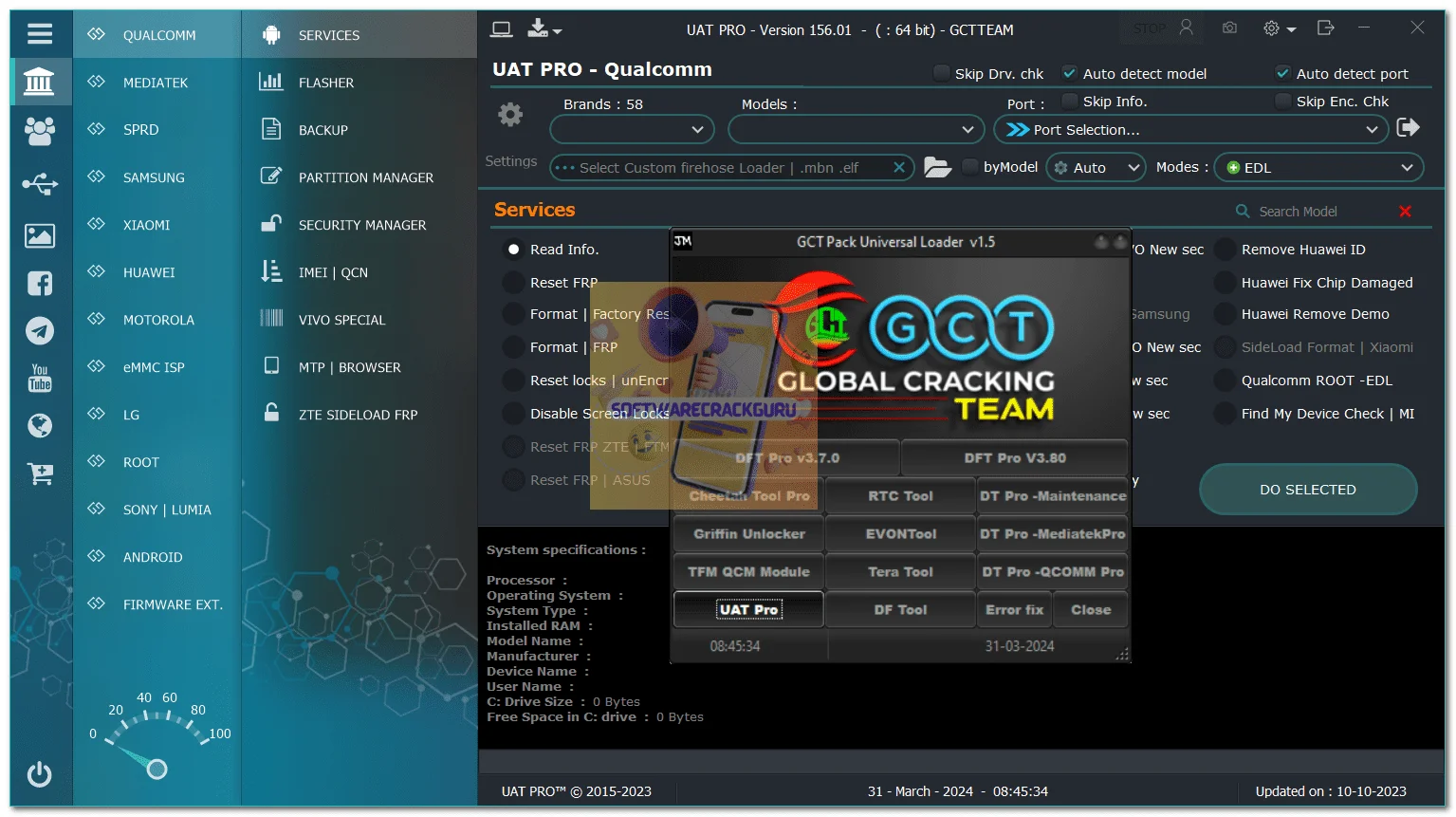Click the laptop icon in title bar
This screenshot has width=1456, height=817.
pos(501,29)
